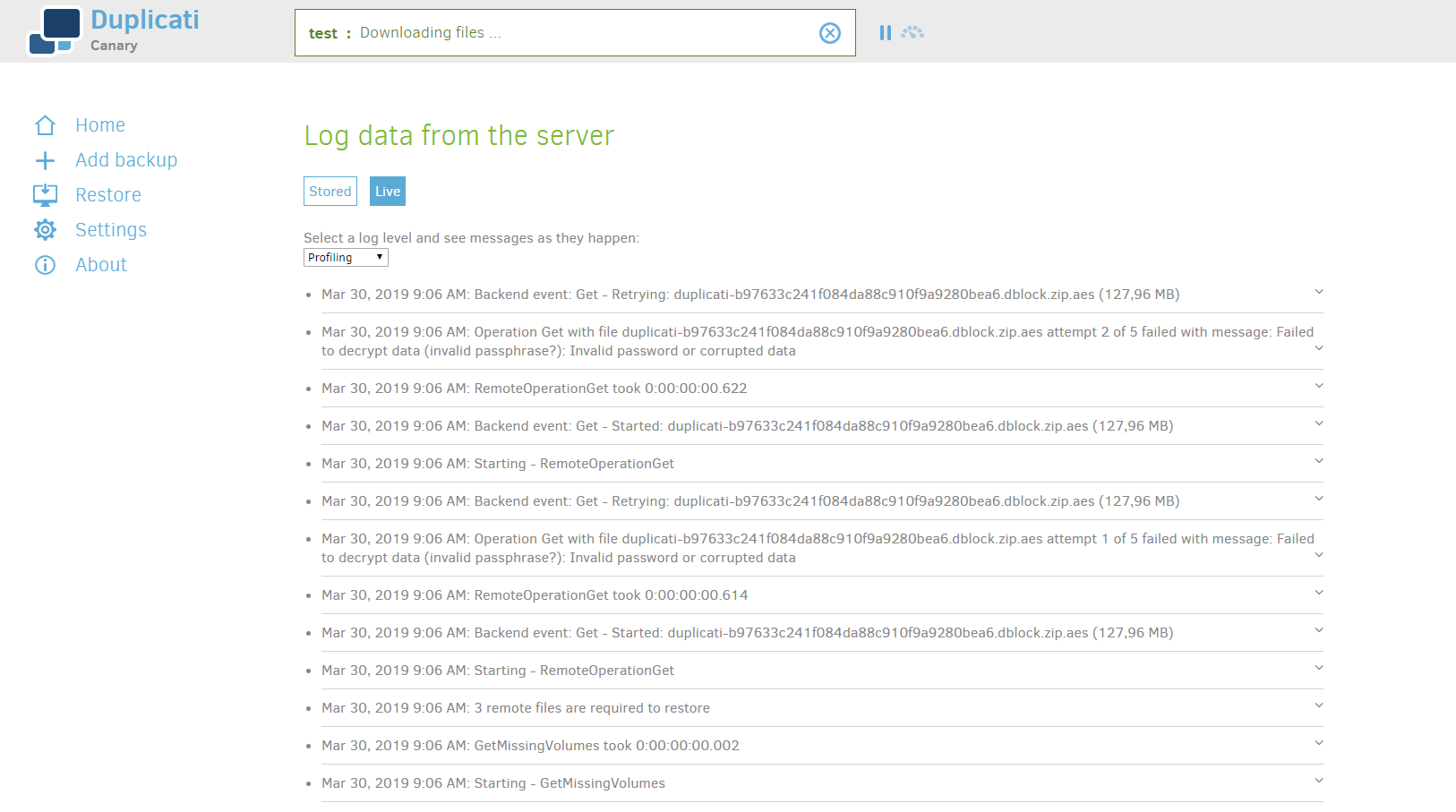Expand the first Backend event log entry
This screenshot has height=812, width=1456.
click(1318, 292)
